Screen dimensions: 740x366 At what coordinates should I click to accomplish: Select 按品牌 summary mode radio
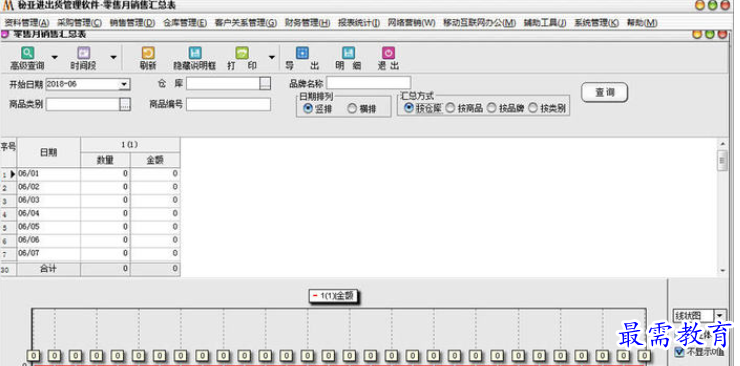coord(492,108)
